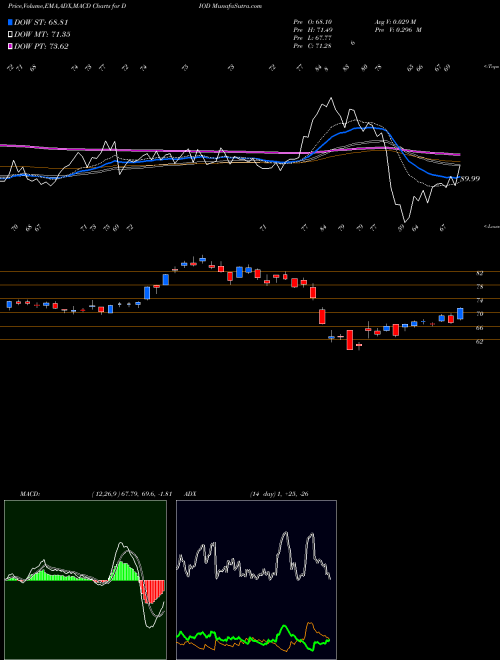Click the MACD '(12,26,9) 67.79, 69.6, -1.81' values
Viewport: 500px width, 660px height.
click(x=131, y=494)
